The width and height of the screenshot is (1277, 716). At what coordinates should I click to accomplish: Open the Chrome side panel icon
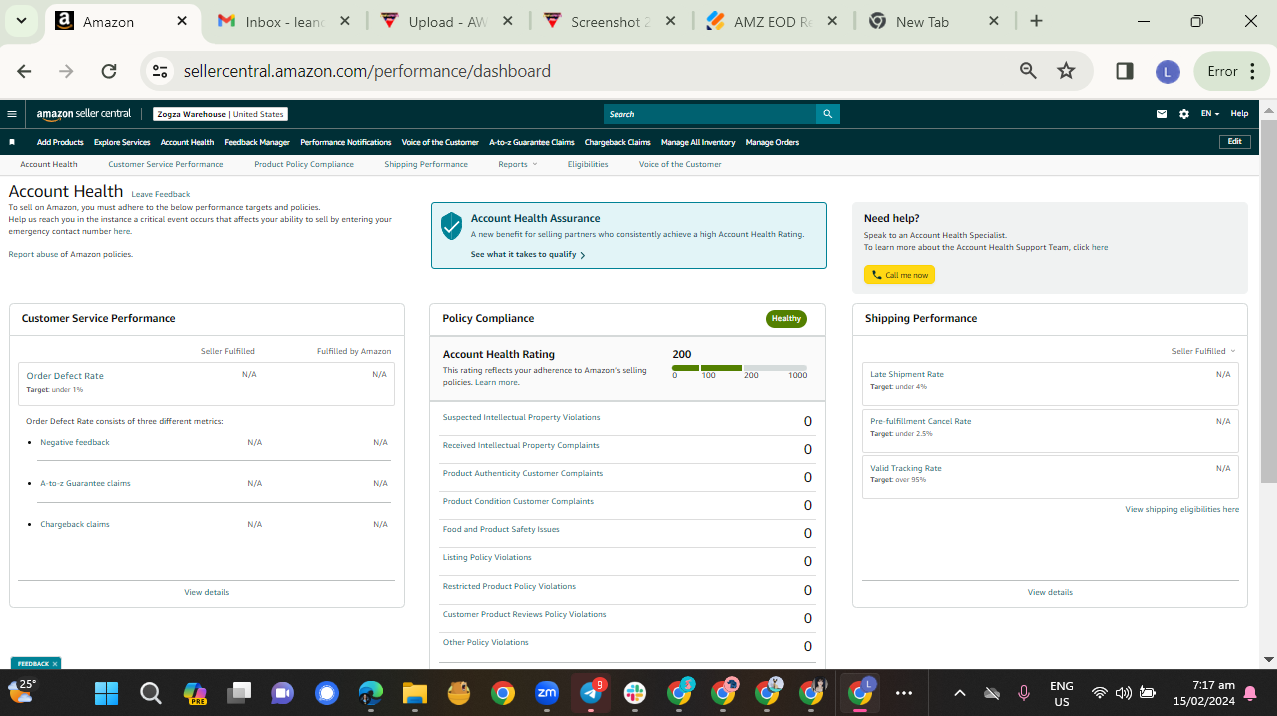click(1124, 71)
